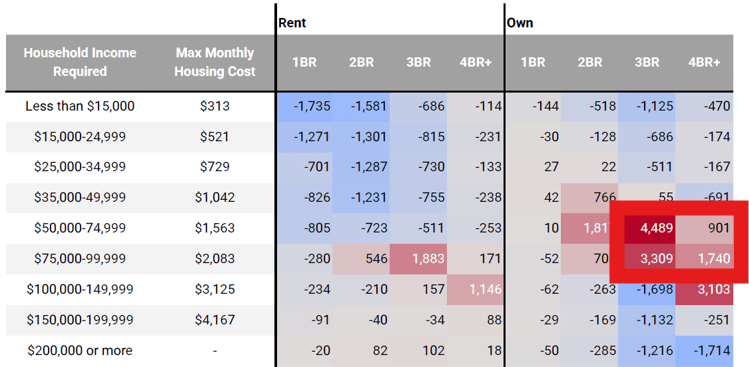Click the -1,714 Own 4BR+ cell

[704, 351]
